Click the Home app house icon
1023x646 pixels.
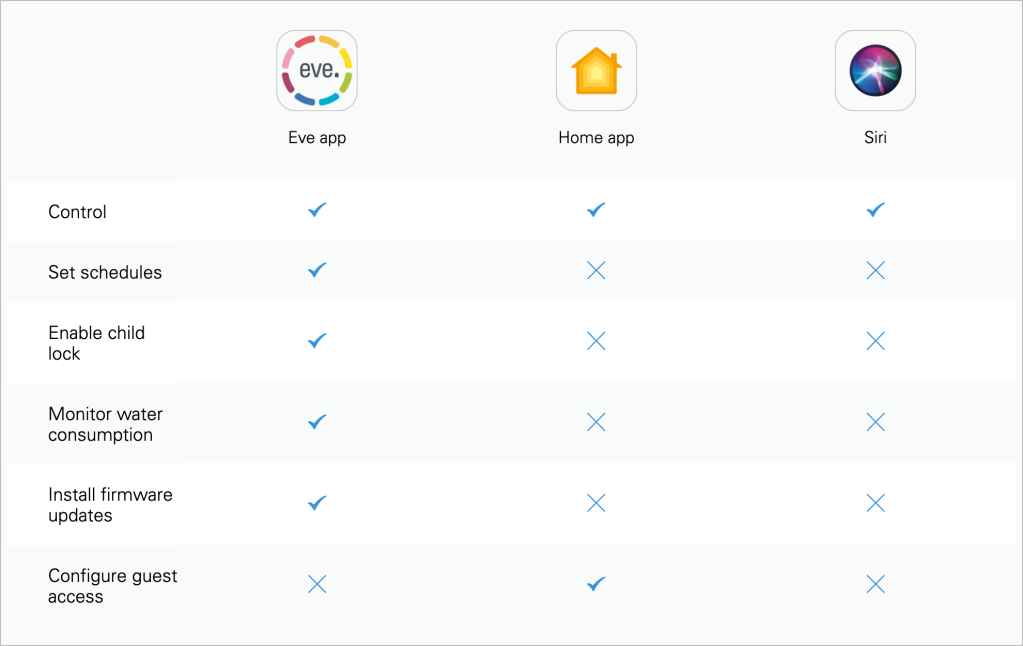[x=596, y=70]
